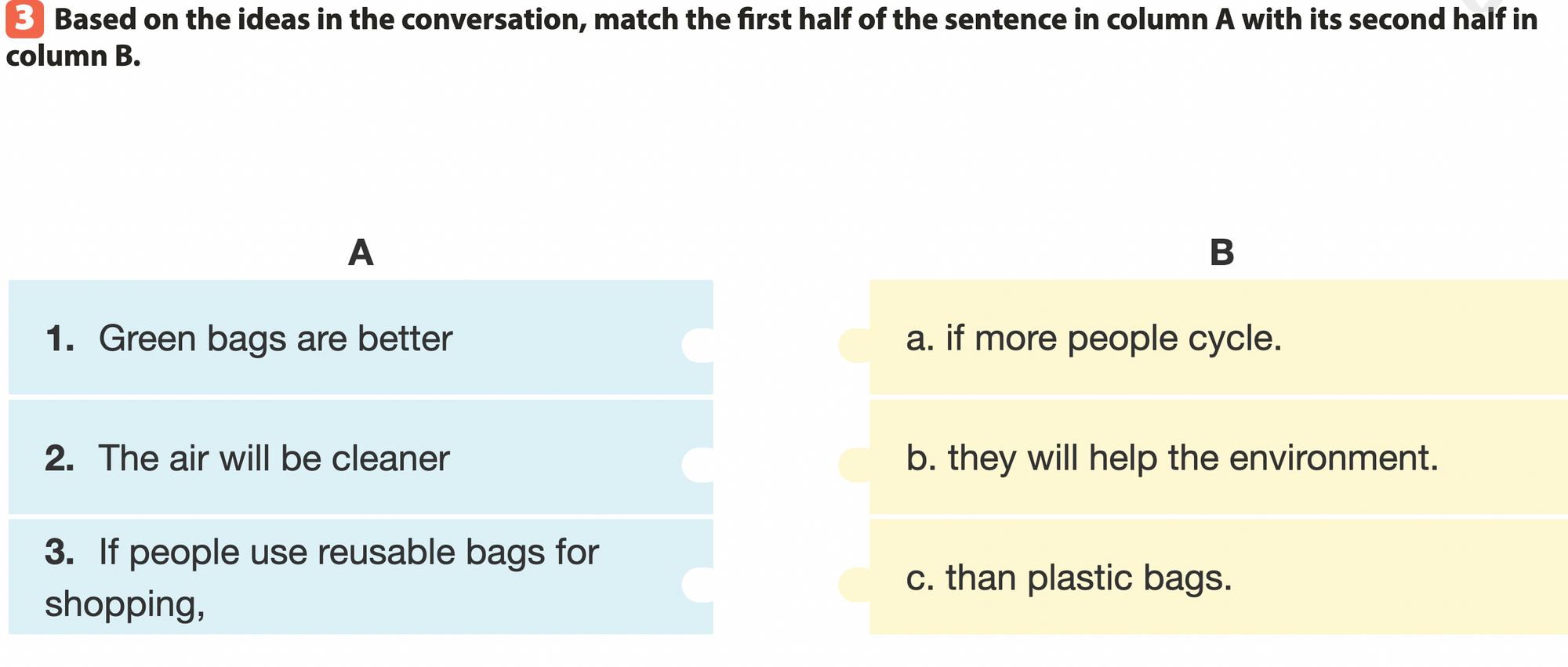This screenshot has width=1568, height=667.
Task: Click connector notch beside 'than plastic bags'
Action: 855,585
